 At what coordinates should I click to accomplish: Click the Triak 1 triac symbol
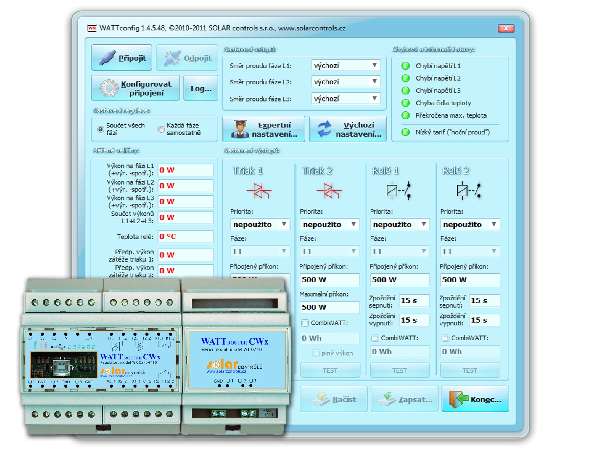point(259,190)
